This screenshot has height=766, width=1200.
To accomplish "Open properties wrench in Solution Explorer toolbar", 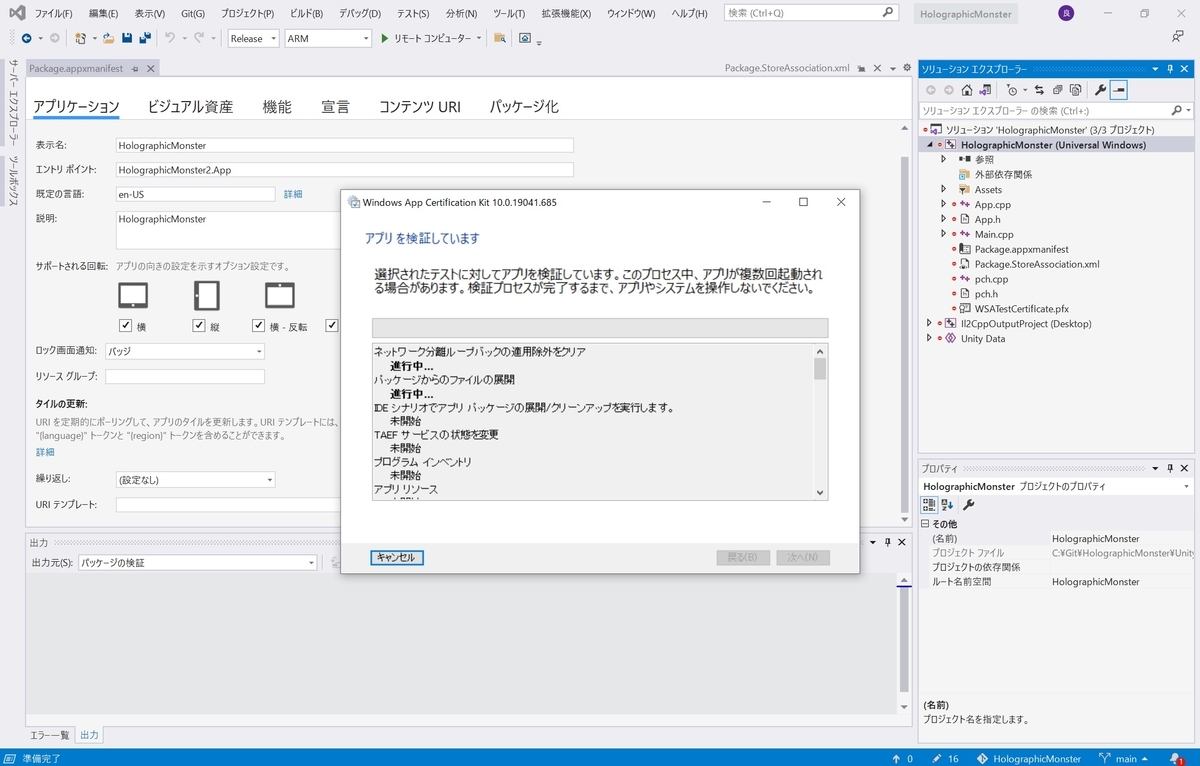I will point(1101,90).
